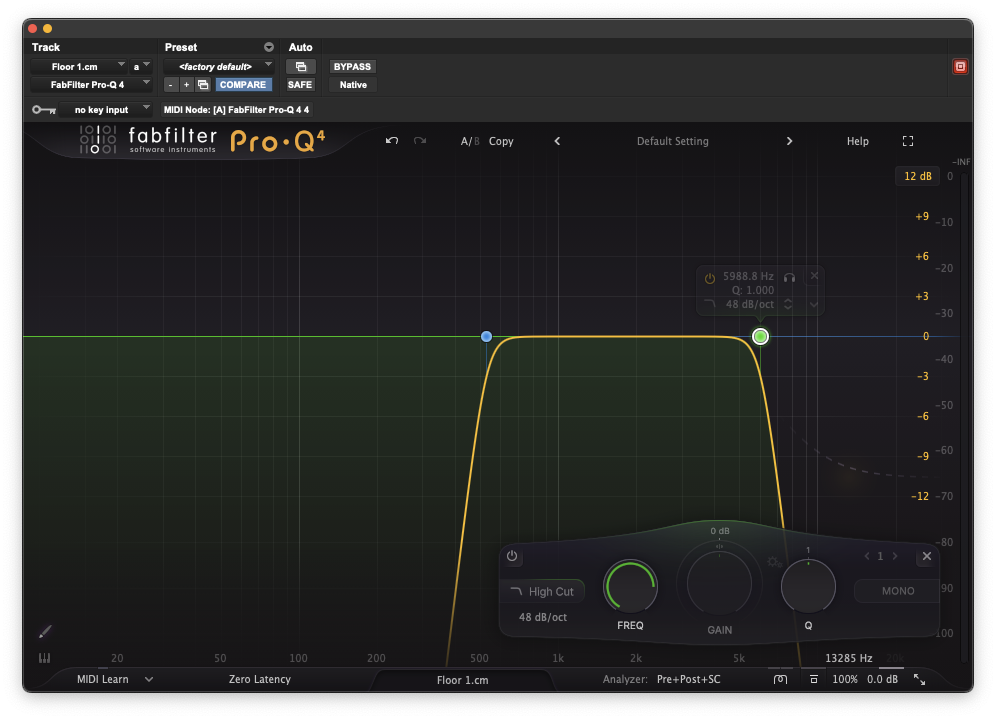The image size is (996, 719).
Task: Click MIDI Learn in bottom bar
Action: tap(103, 679)
